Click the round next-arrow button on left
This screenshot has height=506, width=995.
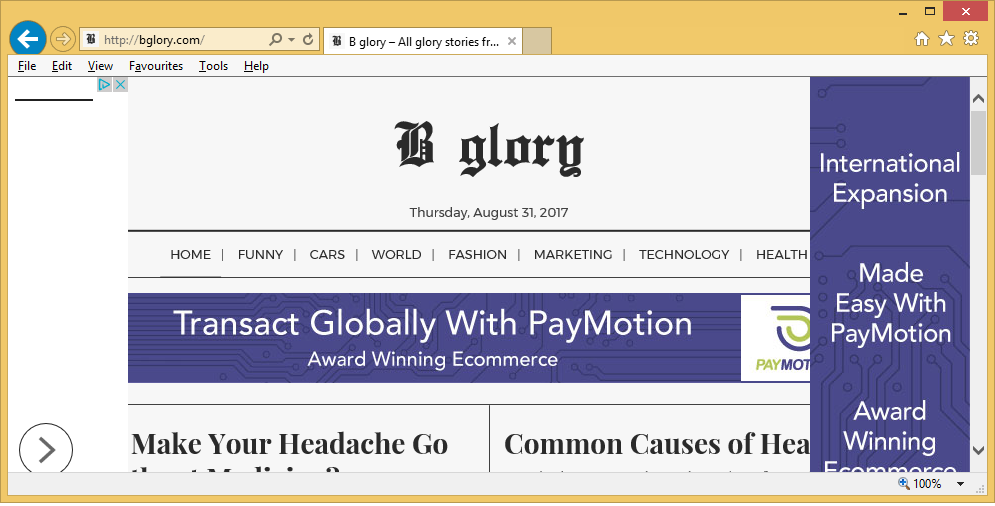46,450
